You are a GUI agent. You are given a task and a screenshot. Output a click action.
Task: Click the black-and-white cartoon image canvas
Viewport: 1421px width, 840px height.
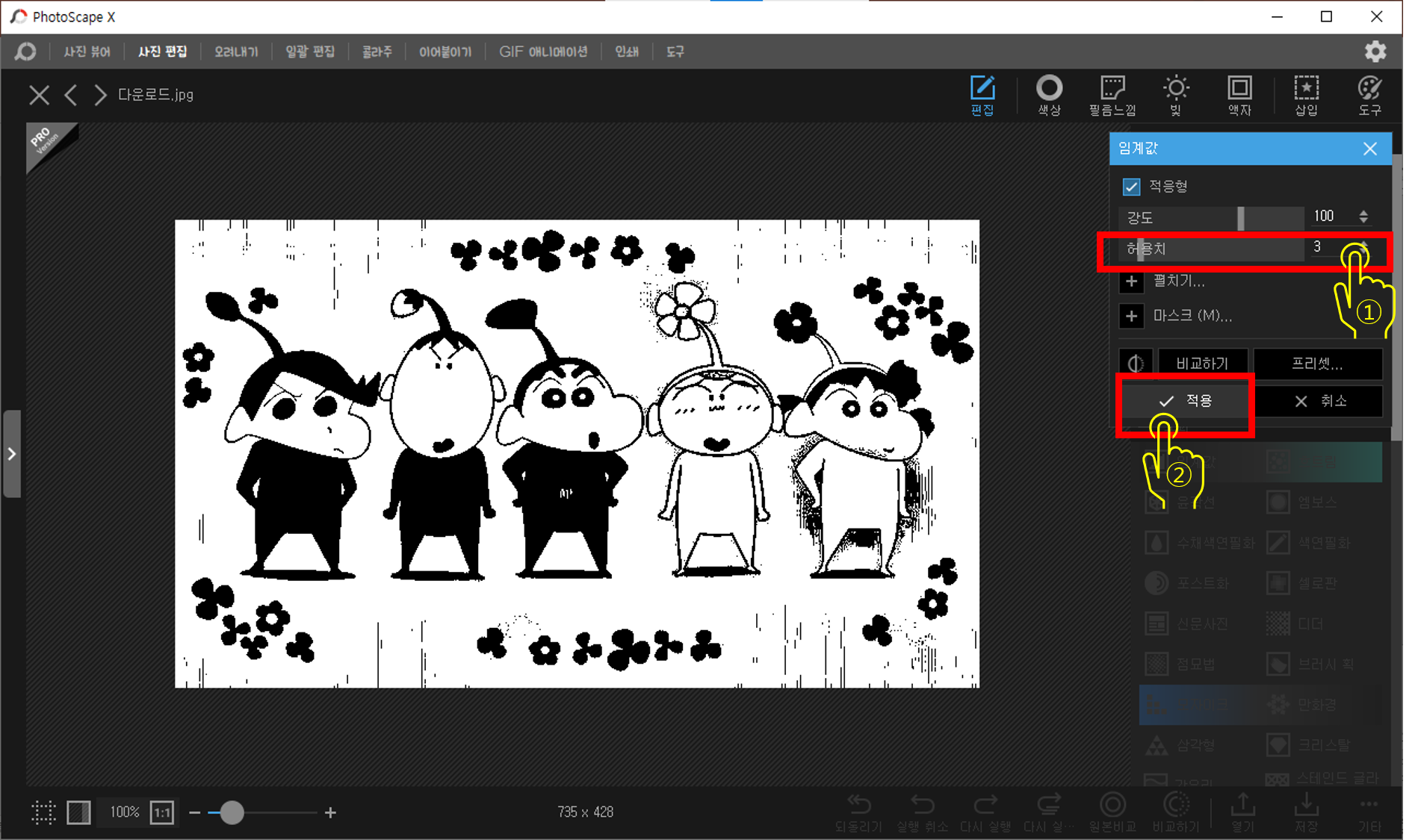pos(577,453)
